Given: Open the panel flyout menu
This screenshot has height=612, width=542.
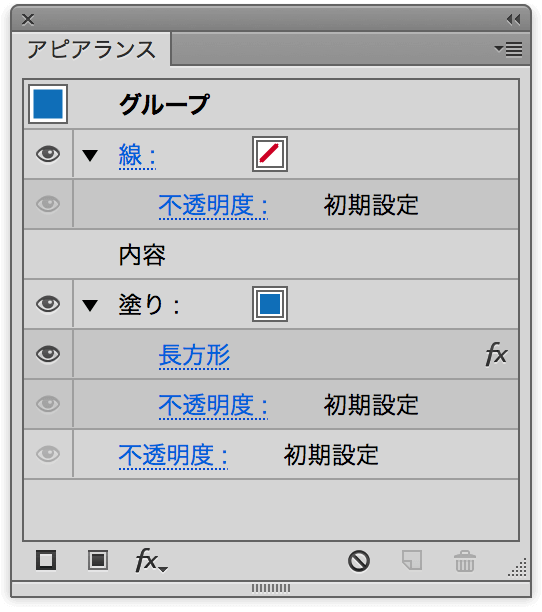Looking at the screenshot, I should tap(508, 49).
